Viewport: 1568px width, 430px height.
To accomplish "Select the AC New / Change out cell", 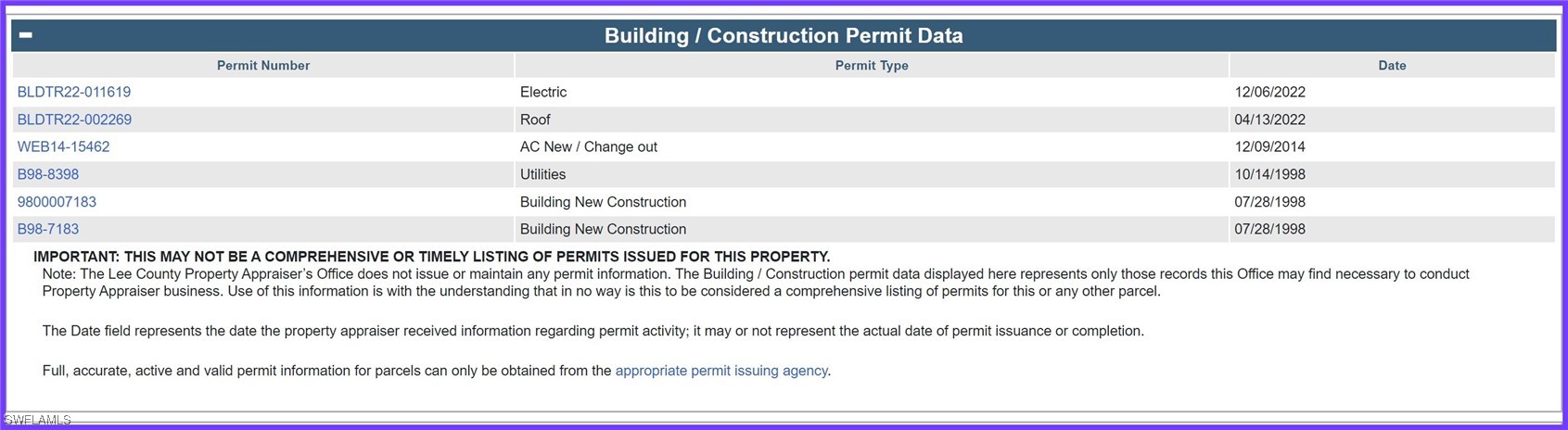I will 872,146.
